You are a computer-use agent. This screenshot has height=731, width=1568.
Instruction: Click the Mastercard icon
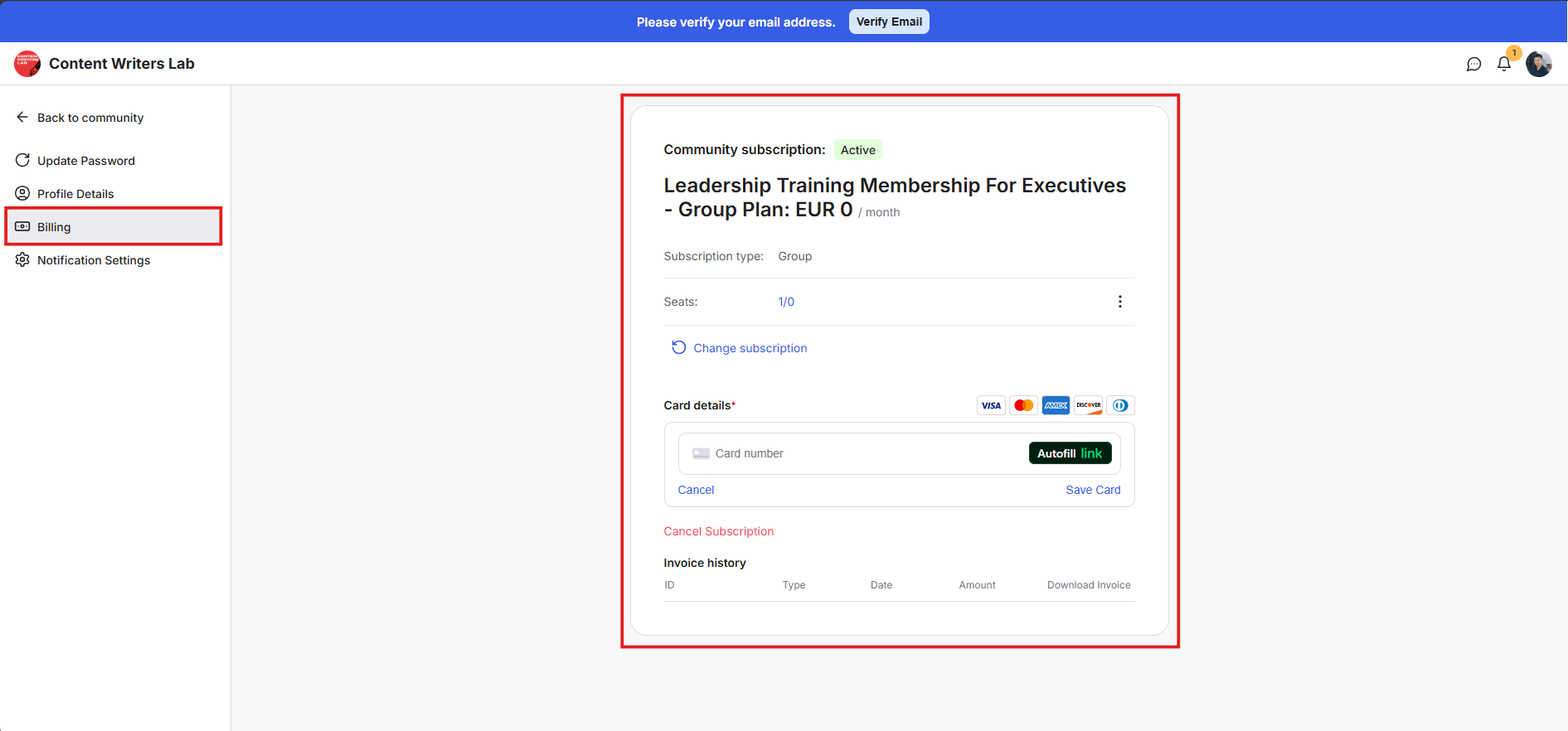1023,405
